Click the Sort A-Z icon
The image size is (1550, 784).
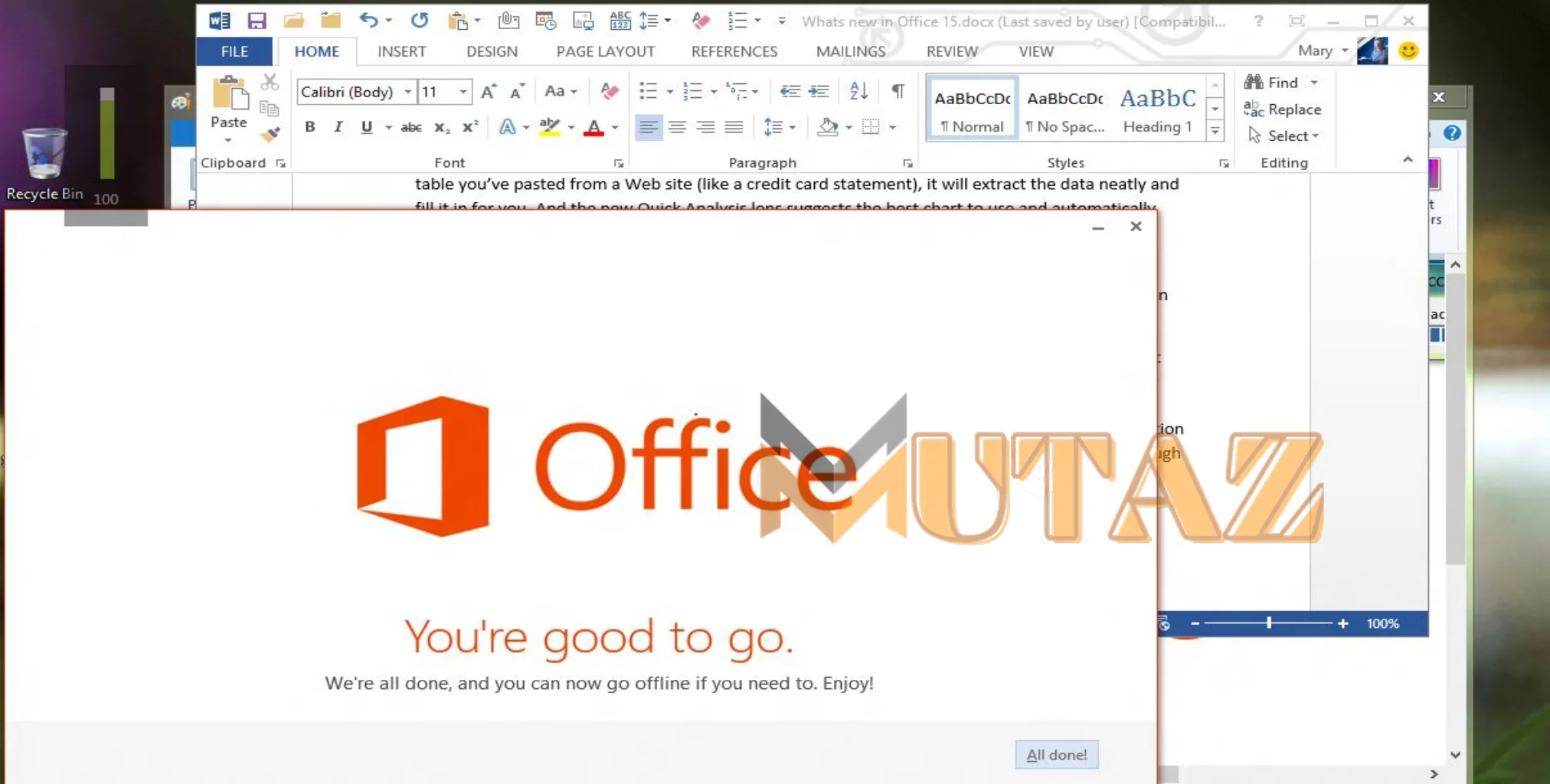(859, 92)
